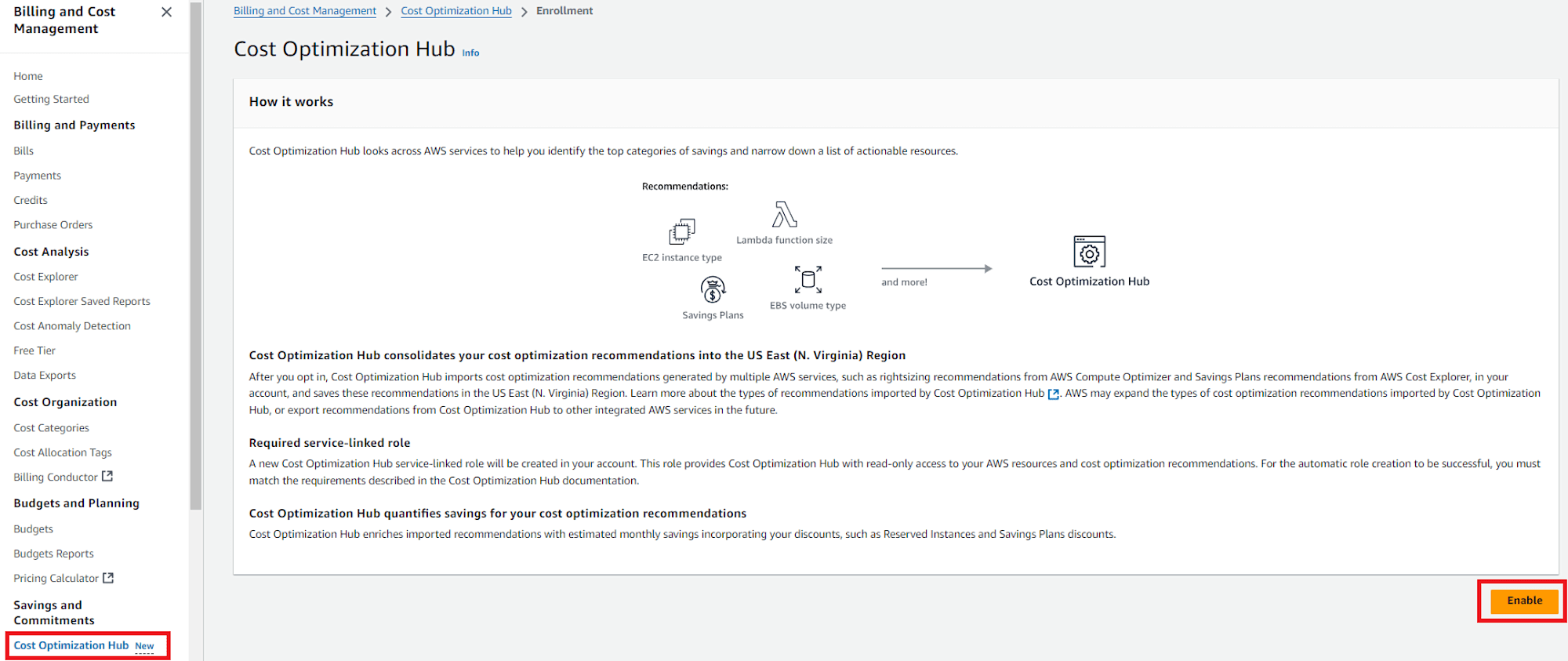Click the EC2 instance type icon
1568x661 pixels.
(682, 231)
